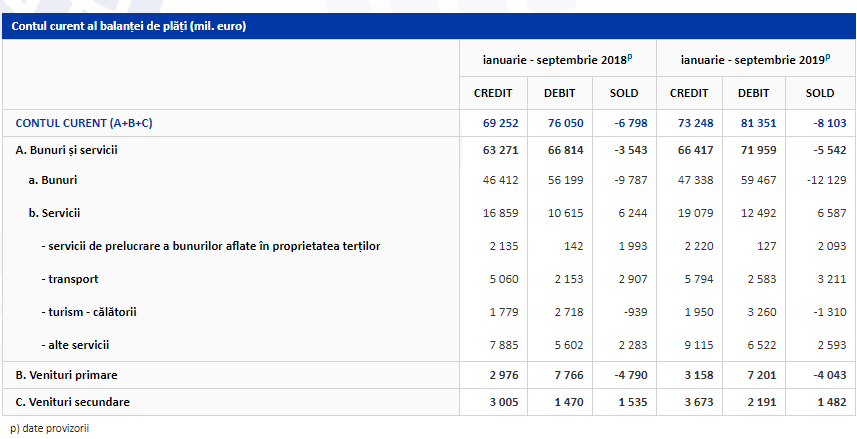The width and height of the screenshot is (857, 439).
Task: Click the 'p) date provizorii' footnote
Action: pyautogui.click(x=49, y=428)
